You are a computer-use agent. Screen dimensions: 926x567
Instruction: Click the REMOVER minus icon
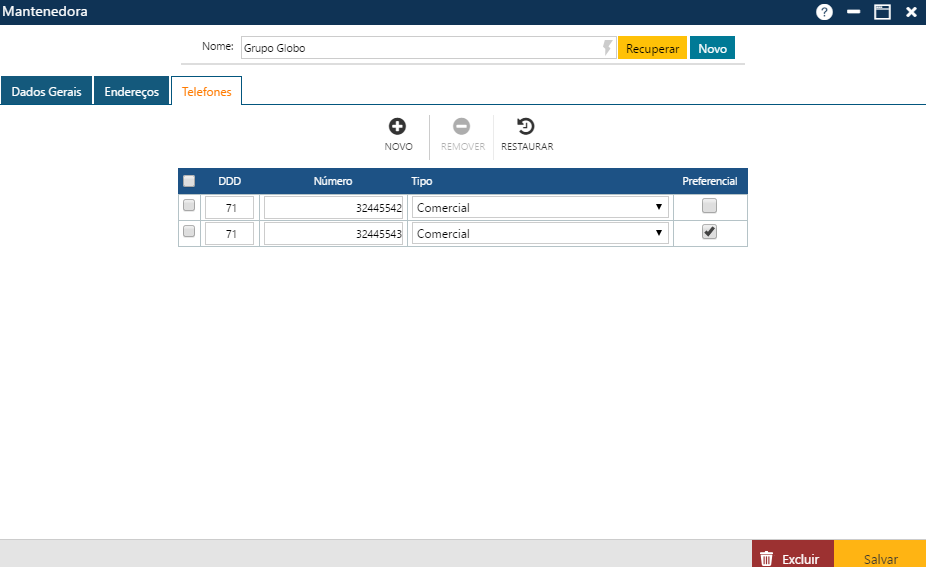pos(462,127)
